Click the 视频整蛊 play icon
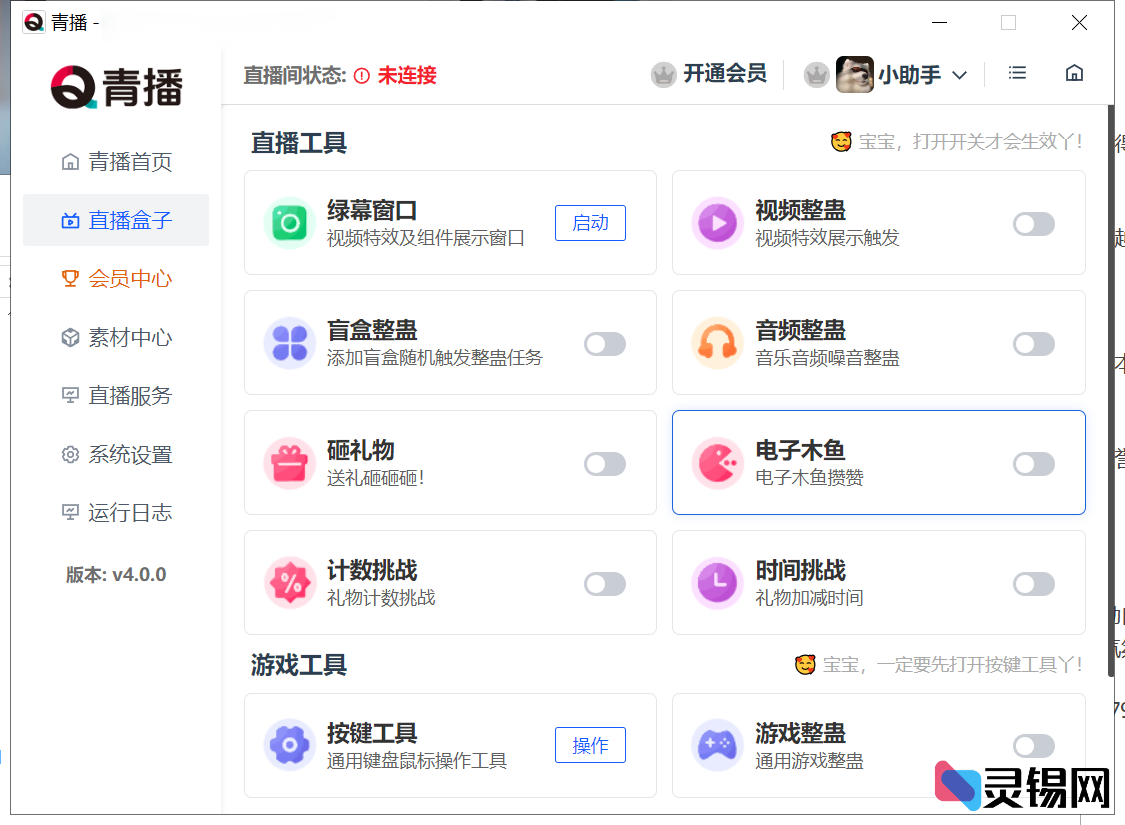1125x825 pixels. click(718, 222)
